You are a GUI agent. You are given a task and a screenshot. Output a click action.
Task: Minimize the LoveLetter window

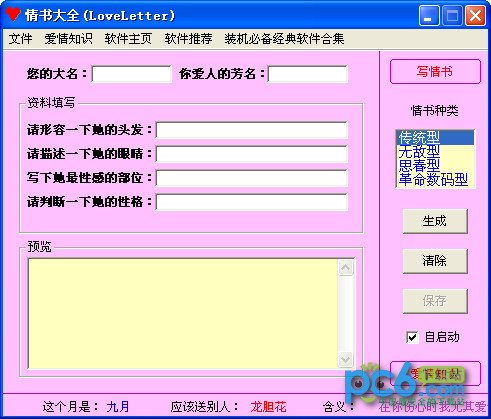429,15
